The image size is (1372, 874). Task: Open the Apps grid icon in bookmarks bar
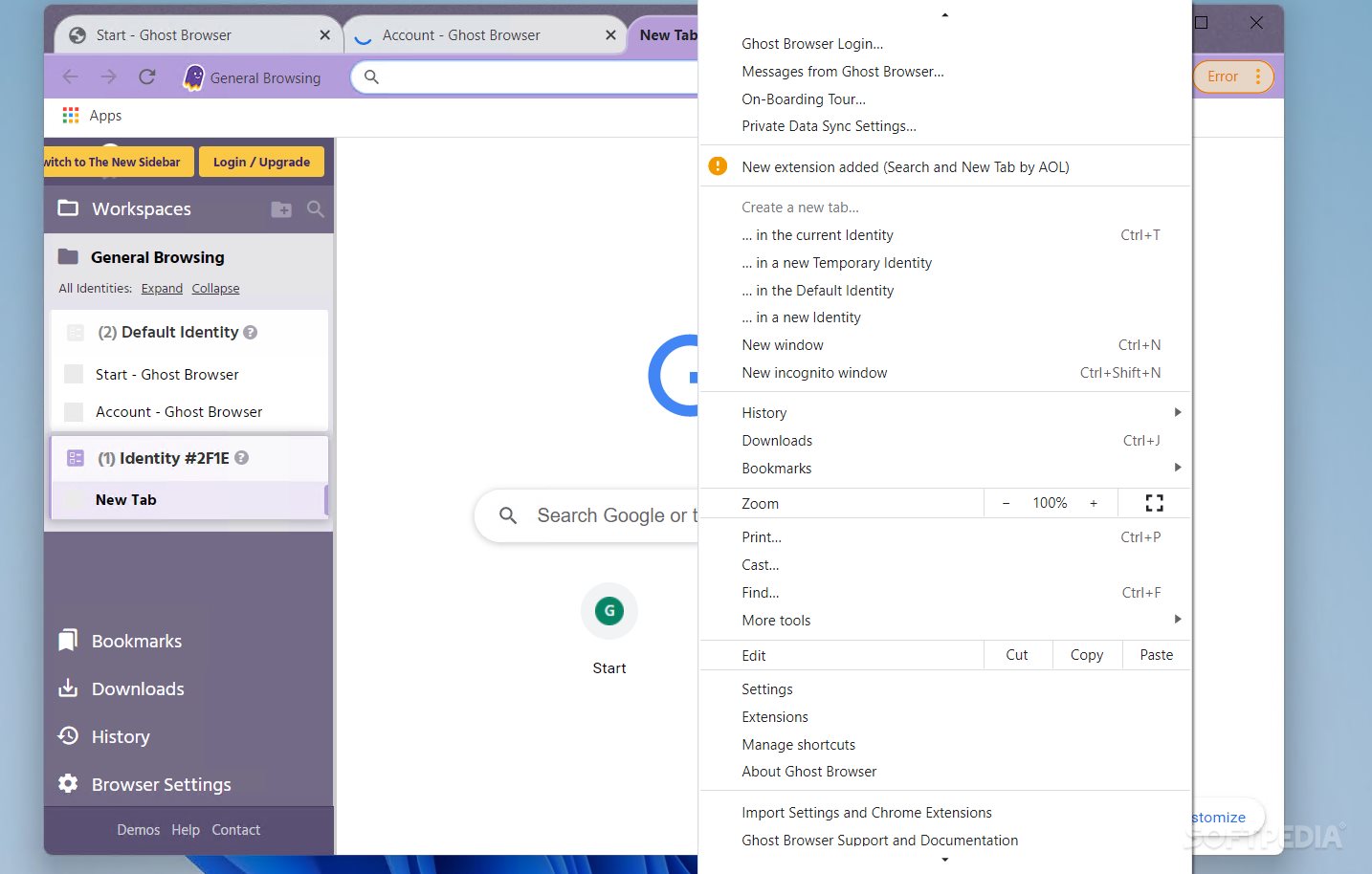pos(71,116)
